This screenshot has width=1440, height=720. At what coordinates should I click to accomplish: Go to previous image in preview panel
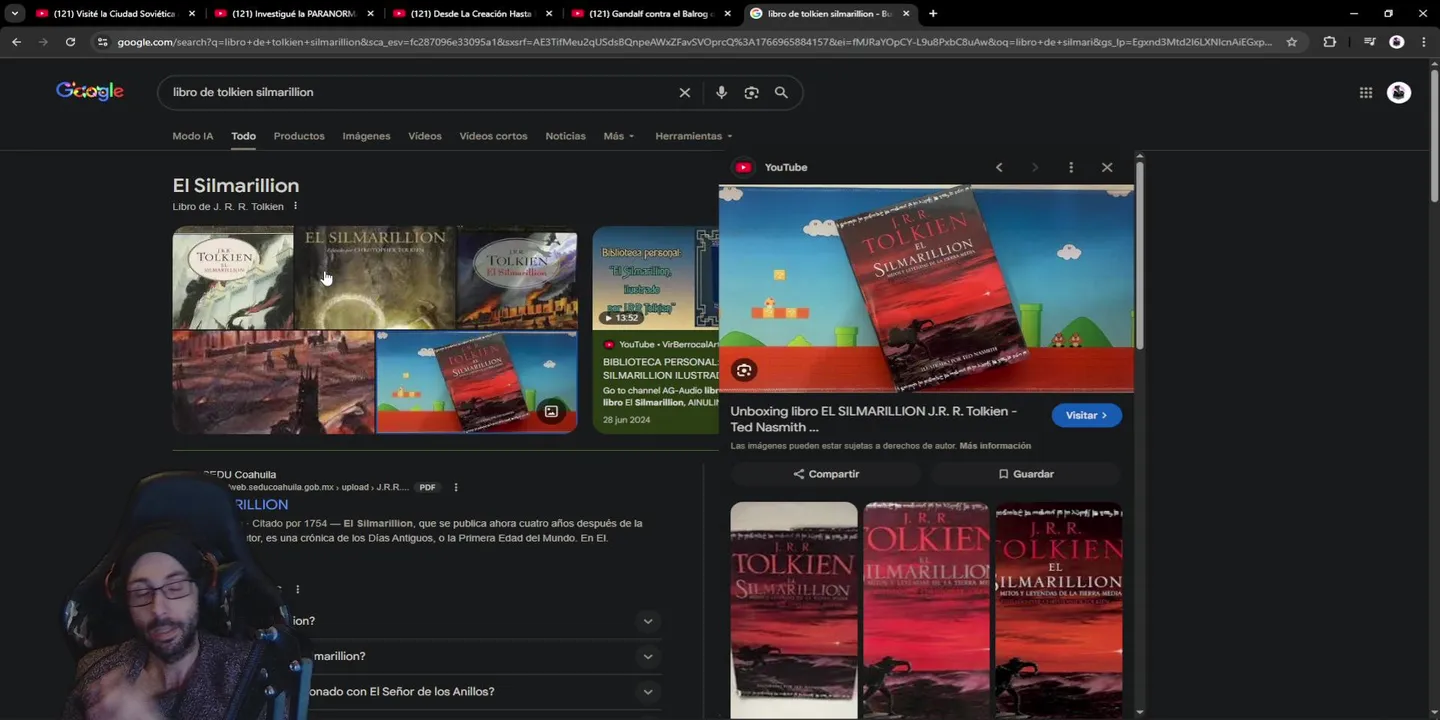999,167
